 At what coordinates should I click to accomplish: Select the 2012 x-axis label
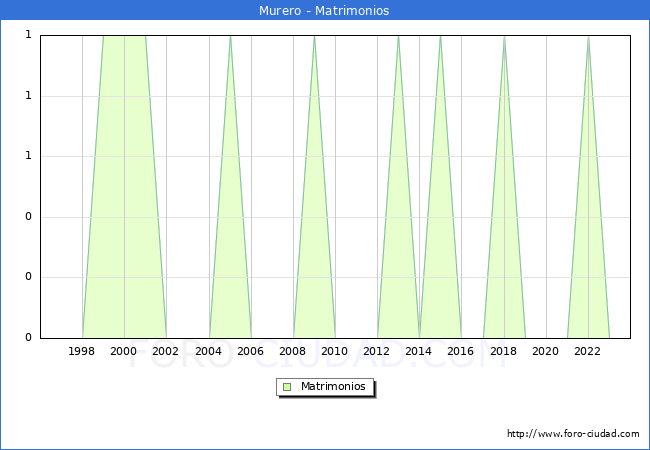377,351
